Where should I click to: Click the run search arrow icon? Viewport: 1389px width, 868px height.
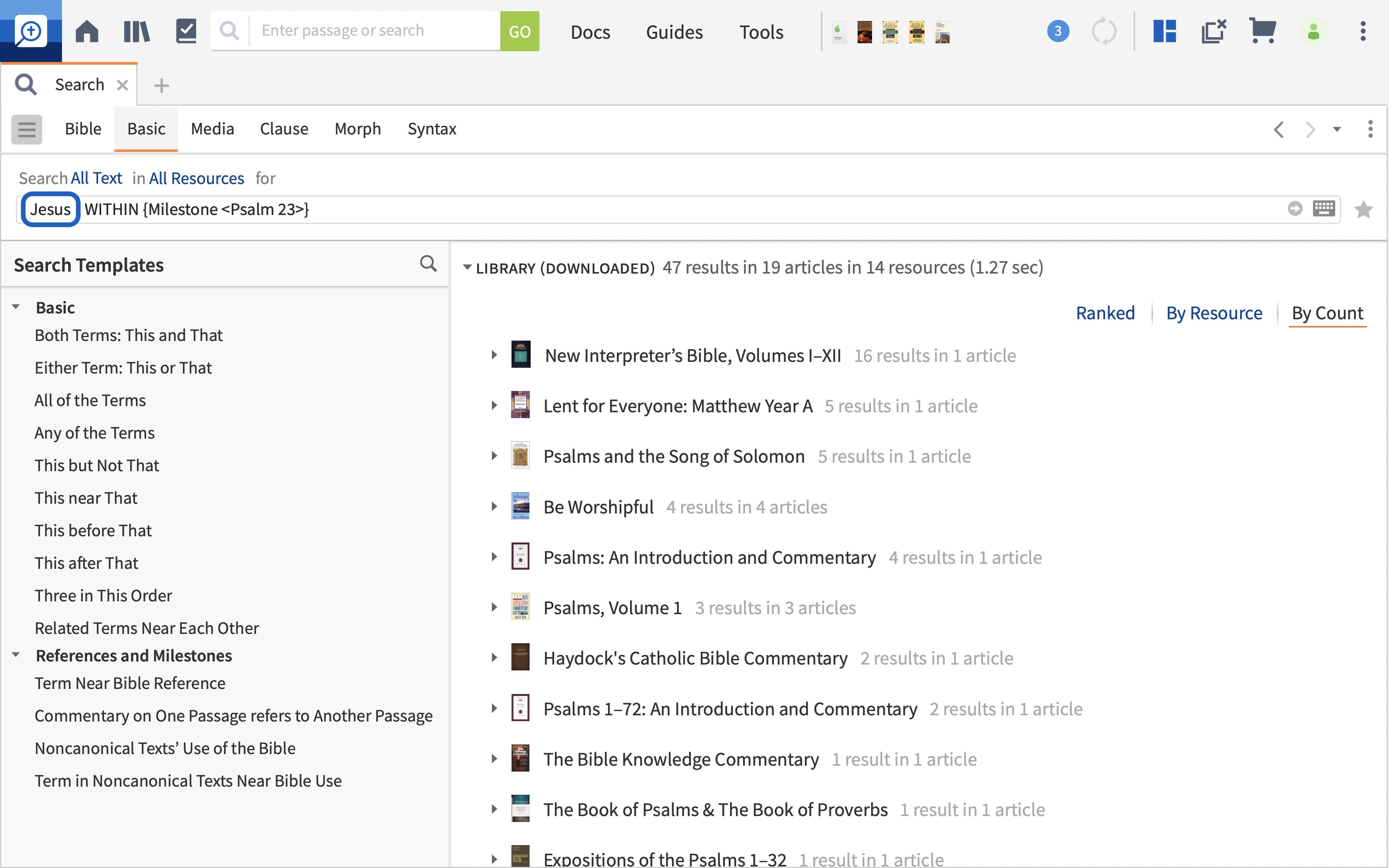(x=1295, y=208)
